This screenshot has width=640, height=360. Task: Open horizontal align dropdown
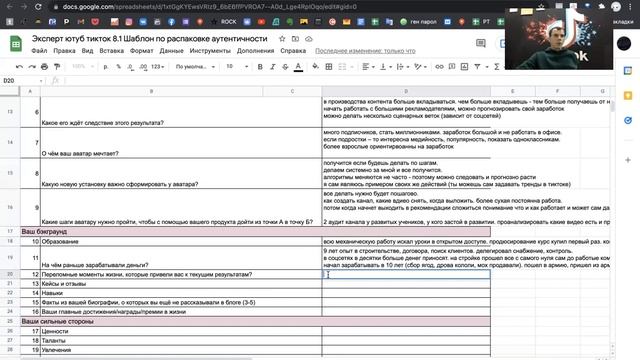point(369,67)
